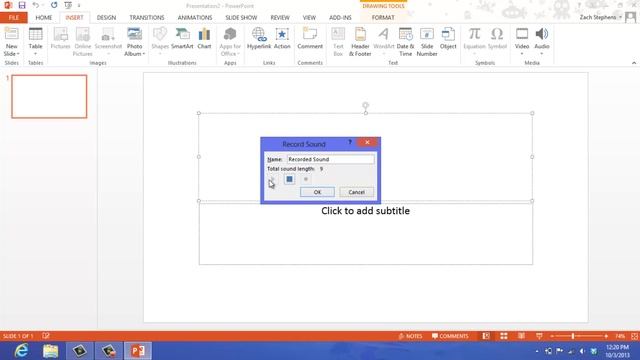640x360 pixels.
Task: Open the Shapes gallery
Action: tap(160, 42)
